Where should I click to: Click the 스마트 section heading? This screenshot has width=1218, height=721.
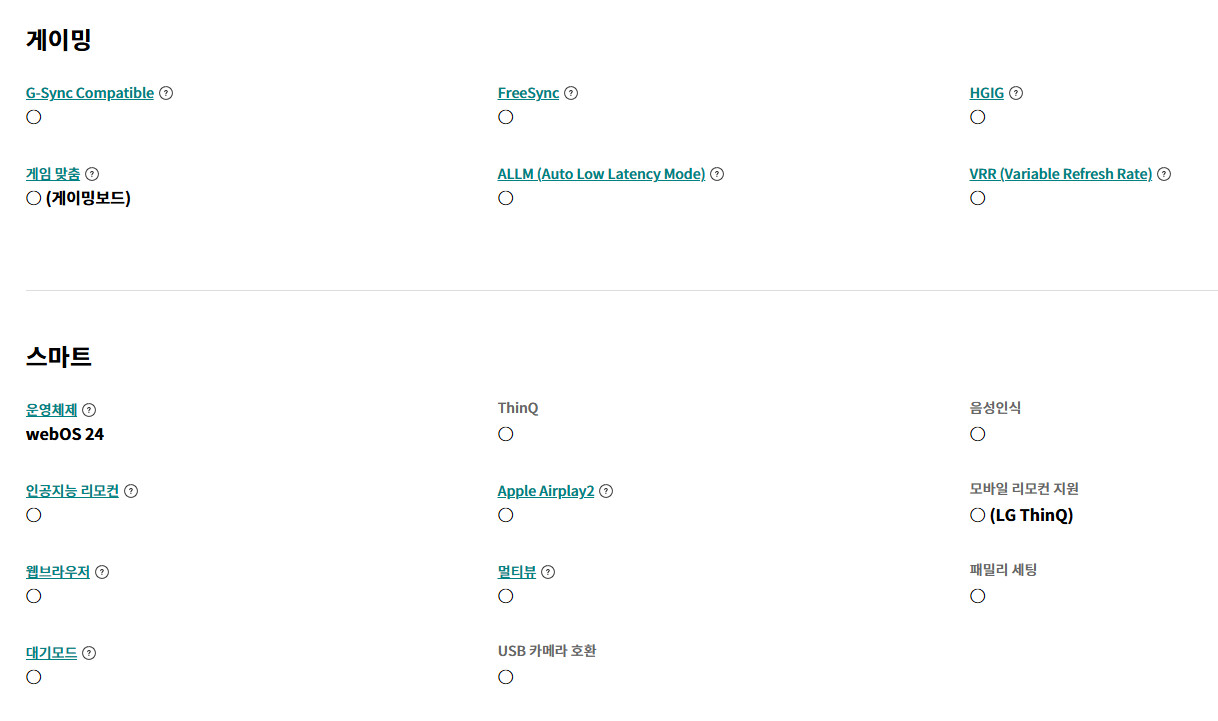click(x=59, y=356)
